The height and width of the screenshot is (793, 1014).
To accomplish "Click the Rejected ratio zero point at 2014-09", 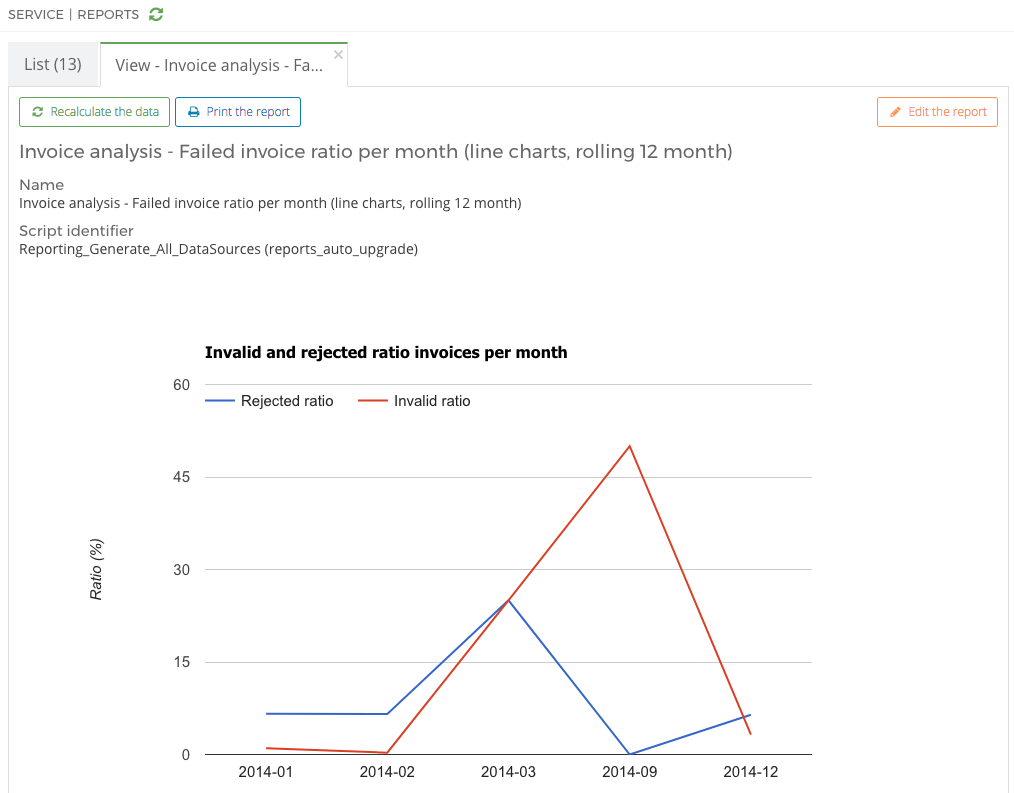I will (x=629, y=754).
